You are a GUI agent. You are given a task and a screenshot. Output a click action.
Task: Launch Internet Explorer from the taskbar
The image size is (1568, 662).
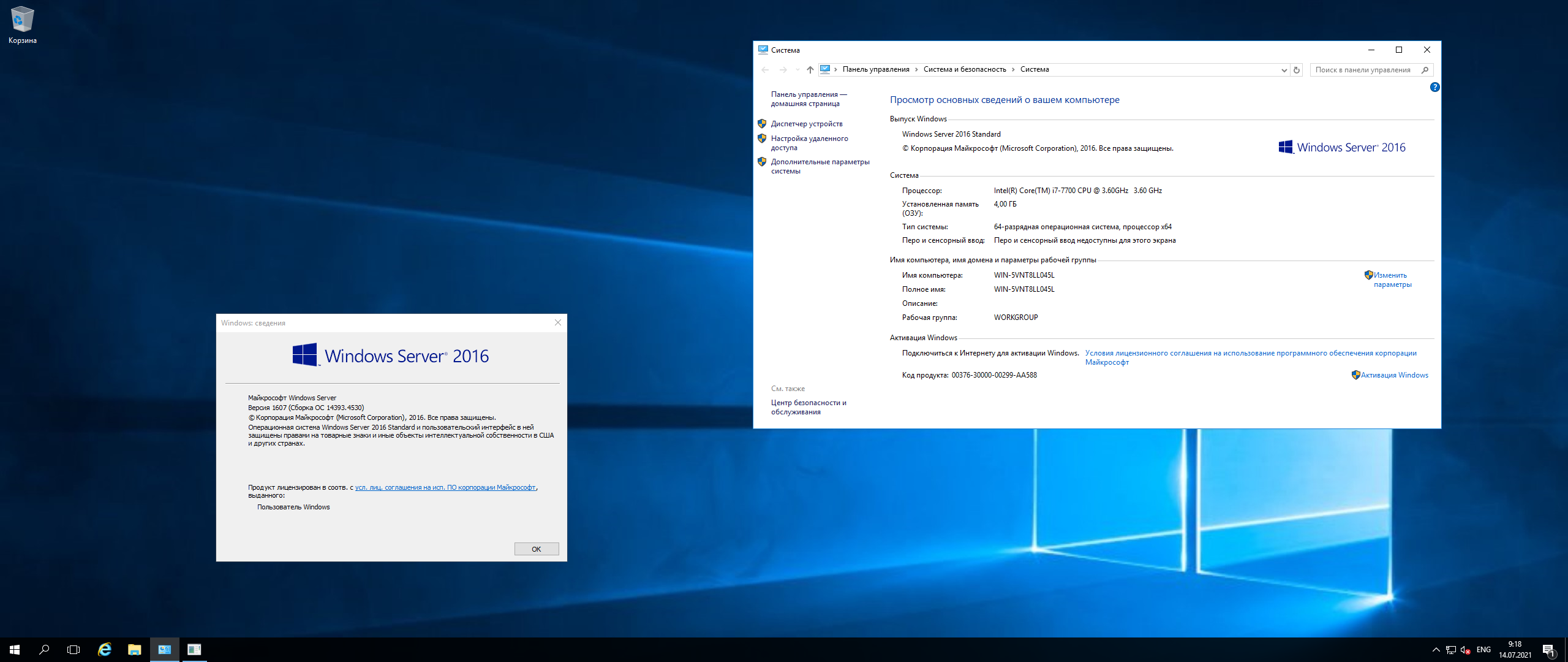pos(105,650)
